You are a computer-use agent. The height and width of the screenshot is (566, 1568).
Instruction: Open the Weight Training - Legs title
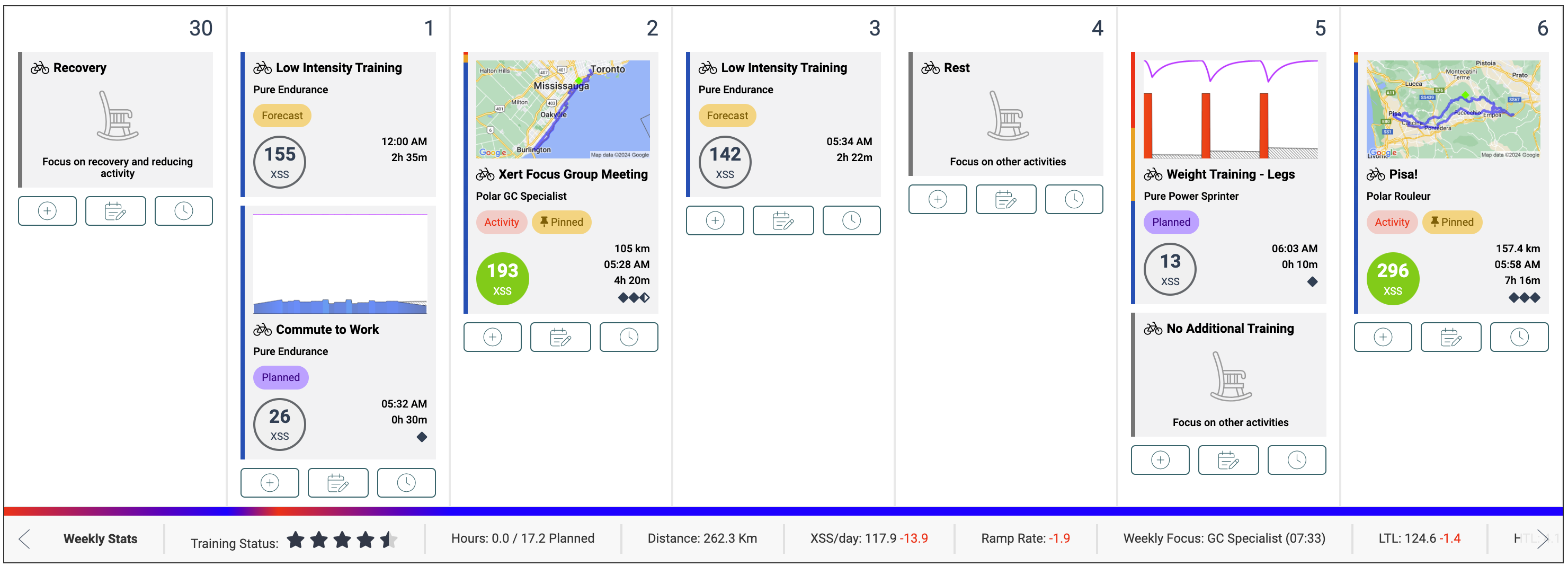(x=1230, y=175)
